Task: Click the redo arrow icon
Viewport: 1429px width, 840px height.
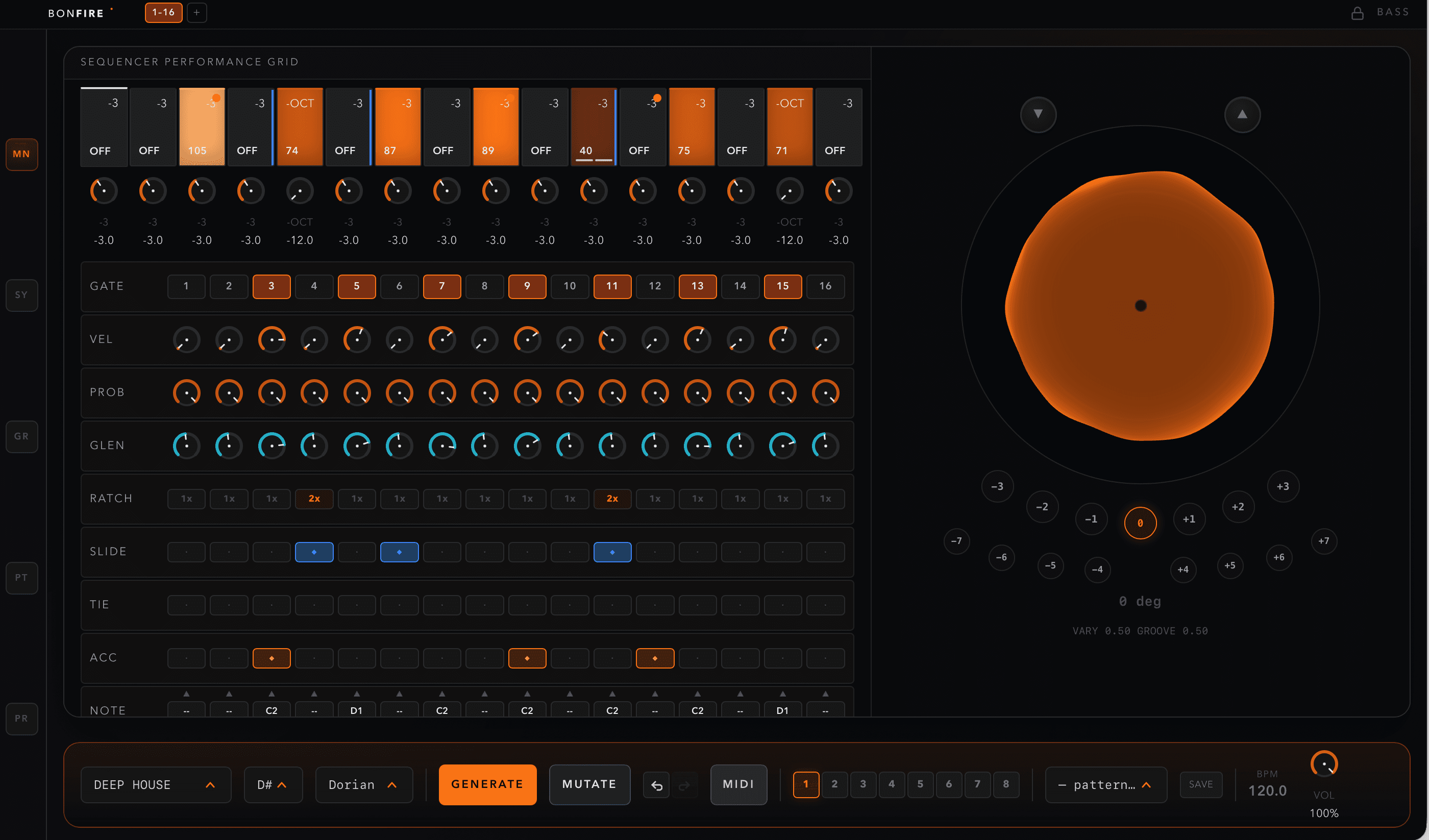Action: (x=684, y=785)
